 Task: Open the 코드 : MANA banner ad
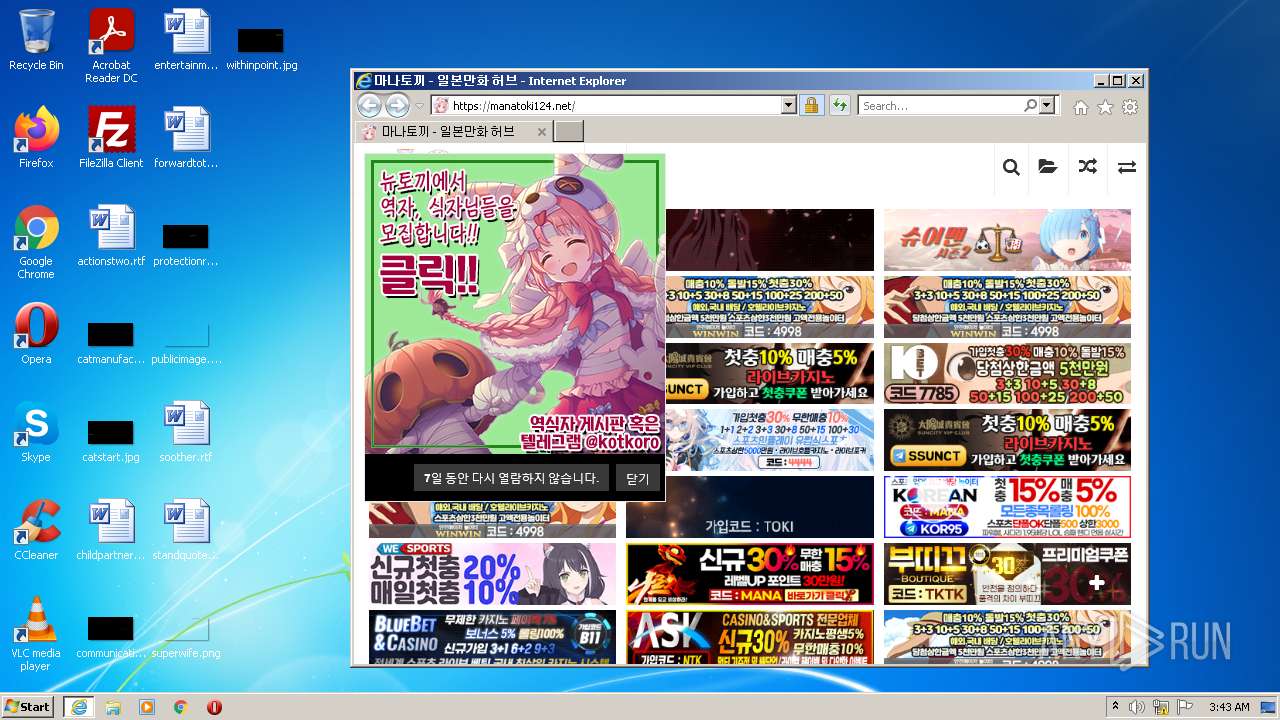point(749,573)
